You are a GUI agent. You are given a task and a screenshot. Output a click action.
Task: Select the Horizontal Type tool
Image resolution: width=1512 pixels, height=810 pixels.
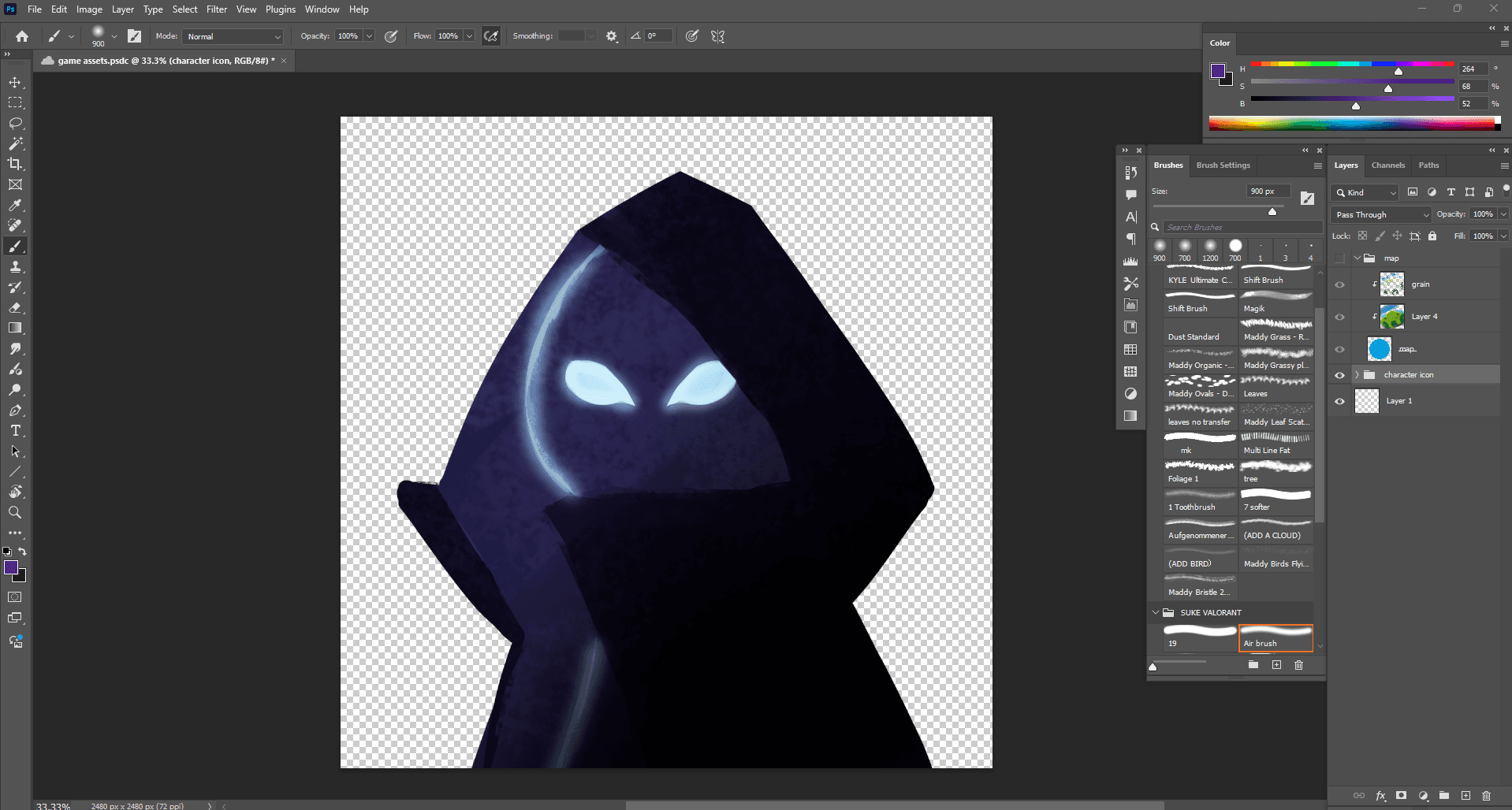click(15, 431)
